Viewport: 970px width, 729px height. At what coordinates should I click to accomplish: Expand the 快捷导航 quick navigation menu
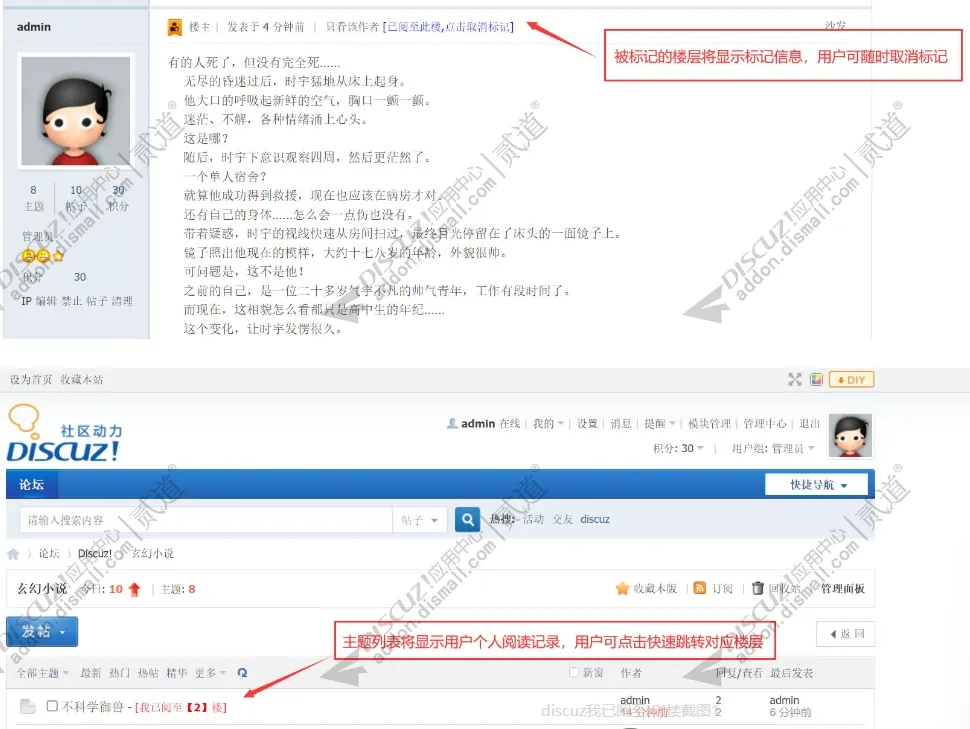click(815, 485)
